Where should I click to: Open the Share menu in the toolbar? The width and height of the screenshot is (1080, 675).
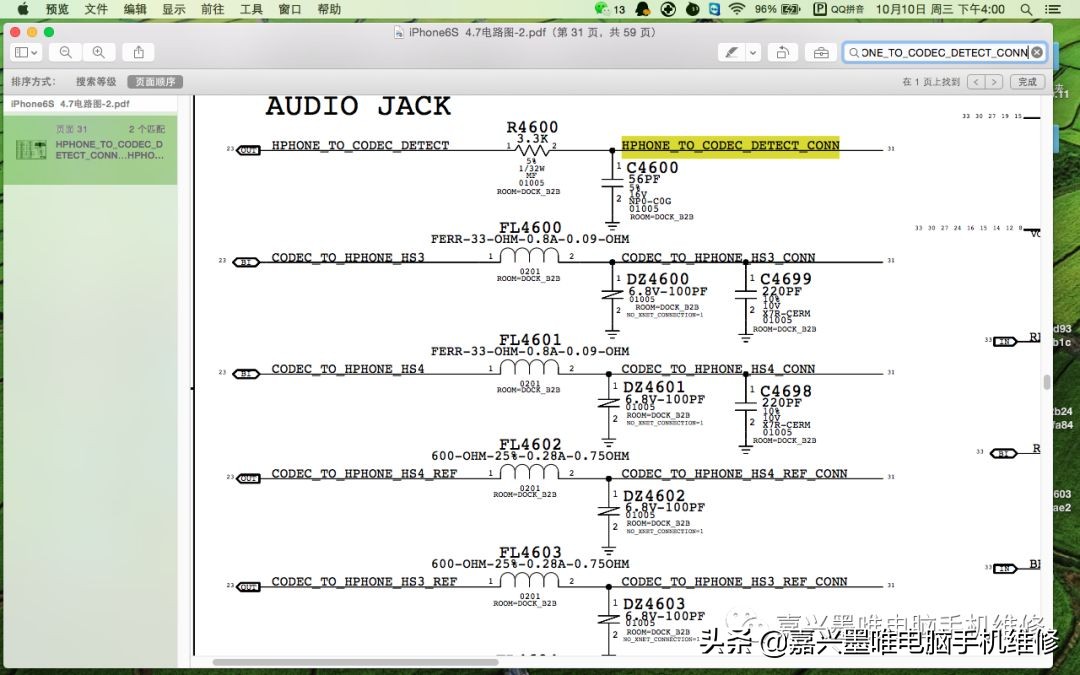click(x=138, y=52)
